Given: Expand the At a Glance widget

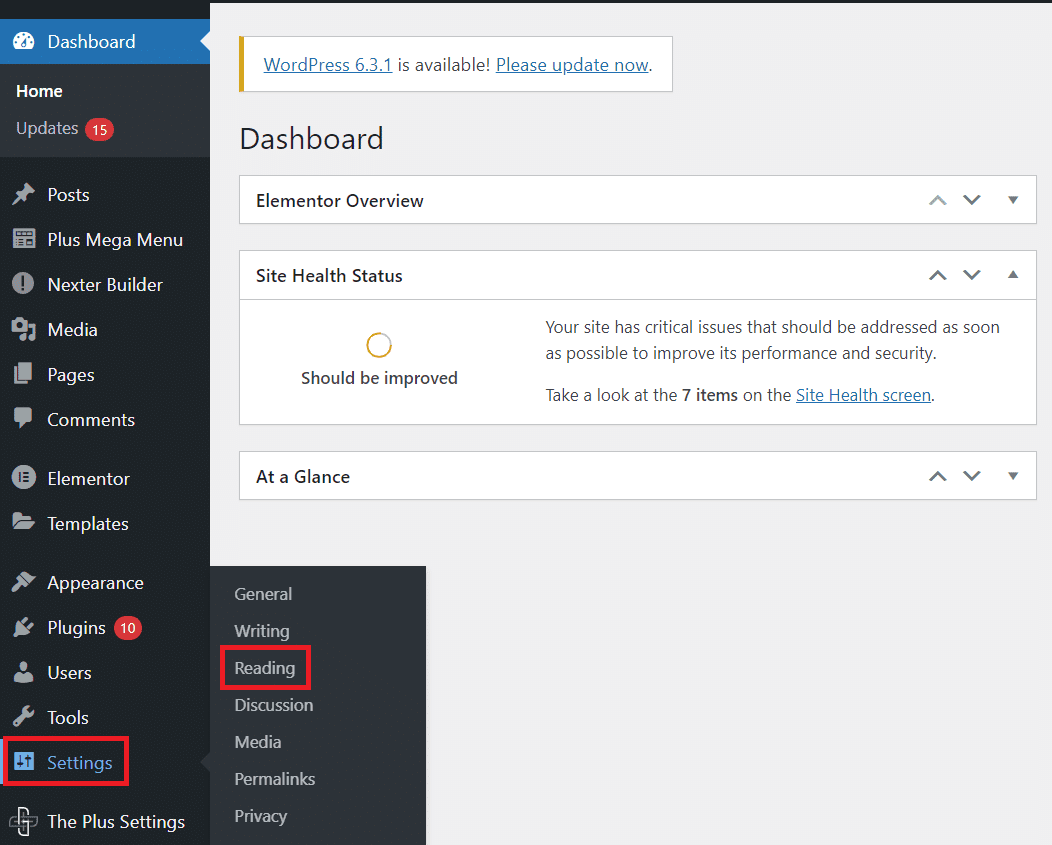Looking at the screenshot, I should pyautogui.click(x=1013, y=475).
